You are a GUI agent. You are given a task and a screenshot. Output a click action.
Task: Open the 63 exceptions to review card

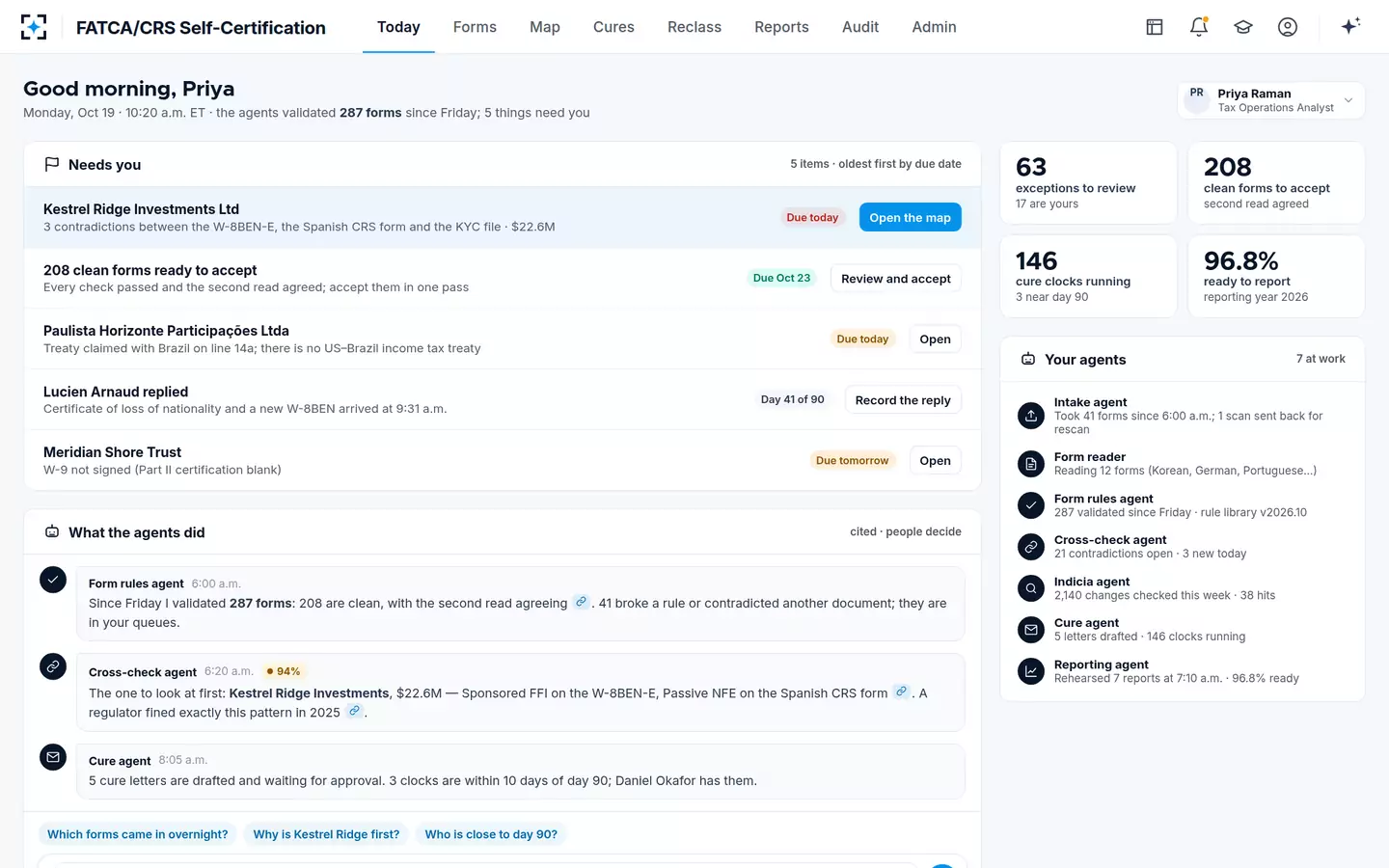1088,183
